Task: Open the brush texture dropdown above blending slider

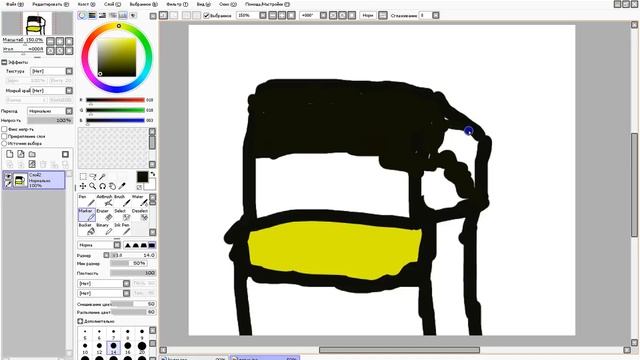Action: pyautogui.click(x=104, y=293)
